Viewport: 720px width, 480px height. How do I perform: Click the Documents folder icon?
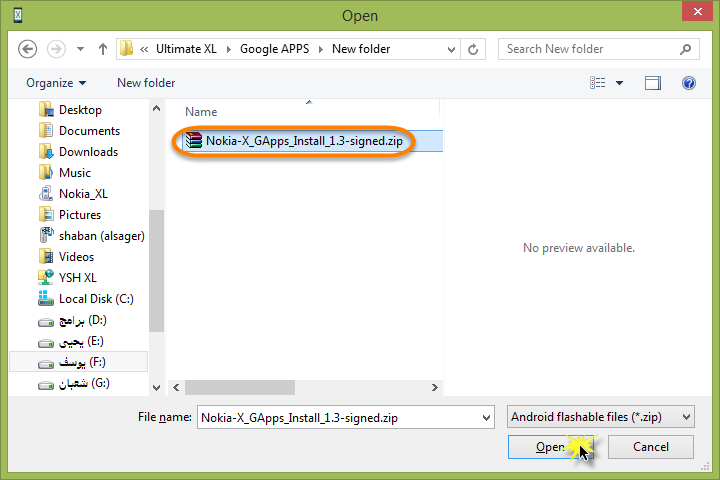pyautogui.click(x=46, y=131)
